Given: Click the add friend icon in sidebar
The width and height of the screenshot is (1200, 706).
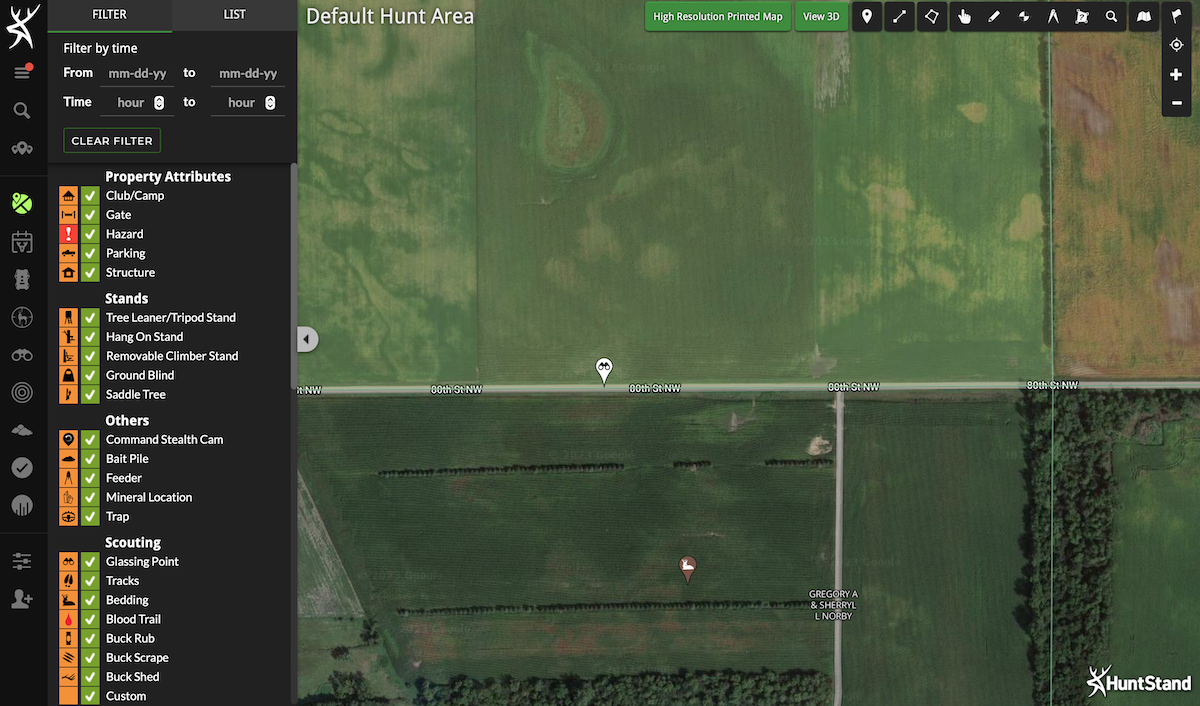Looking at the screenshot, I should (x=22, y=599).
